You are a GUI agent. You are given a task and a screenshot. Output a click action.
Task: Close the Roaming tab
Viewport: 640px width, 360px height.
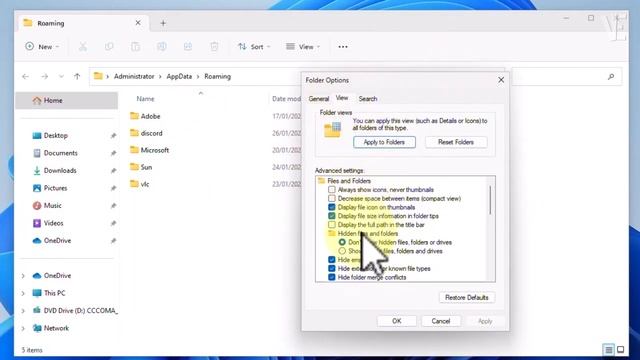click(x=138, y=23)
